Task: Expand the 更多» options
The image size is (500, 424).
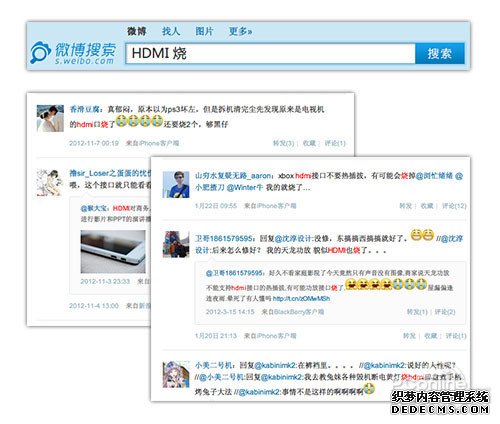Action: 240,31
